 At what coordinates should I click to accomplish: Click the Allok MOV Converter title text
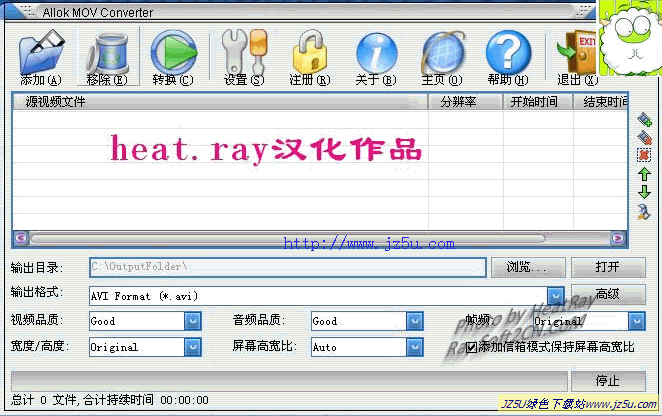pos(98,13)
